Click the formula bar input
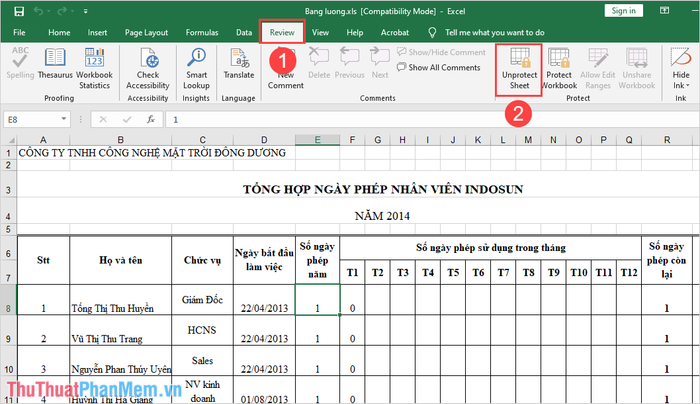This screenshot has width=700, height=404. (431, 120)
